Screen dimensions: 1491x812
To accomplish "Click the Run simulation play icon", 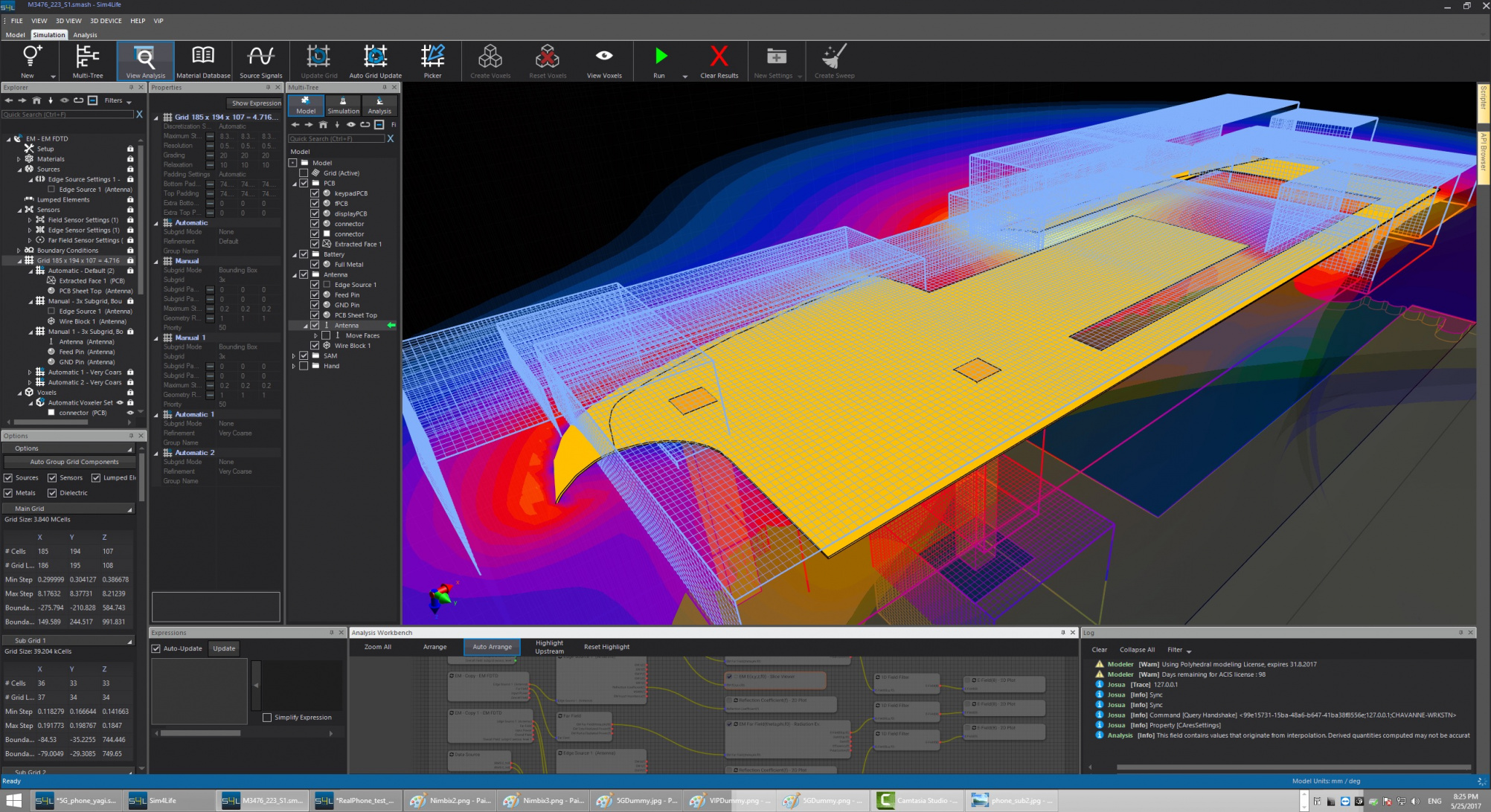I will 660,57.
